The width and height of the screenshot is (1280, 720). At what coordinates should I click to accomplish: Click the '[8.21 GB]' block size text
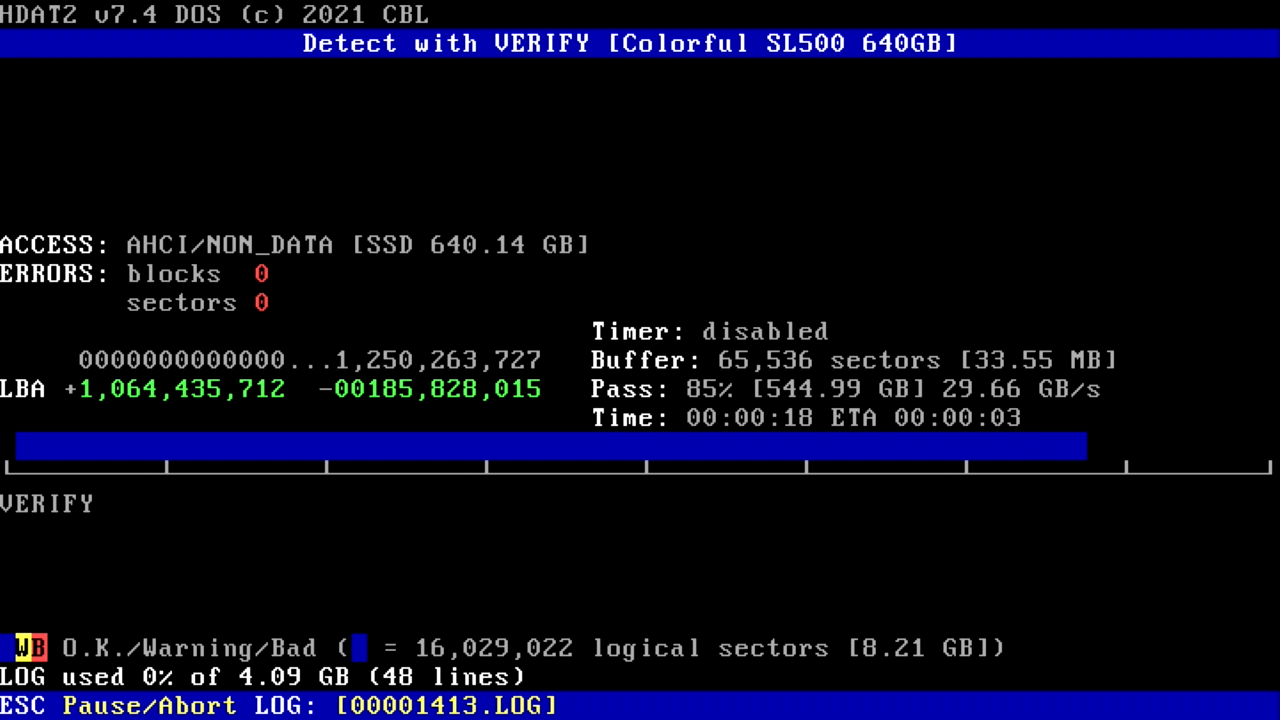918,648
